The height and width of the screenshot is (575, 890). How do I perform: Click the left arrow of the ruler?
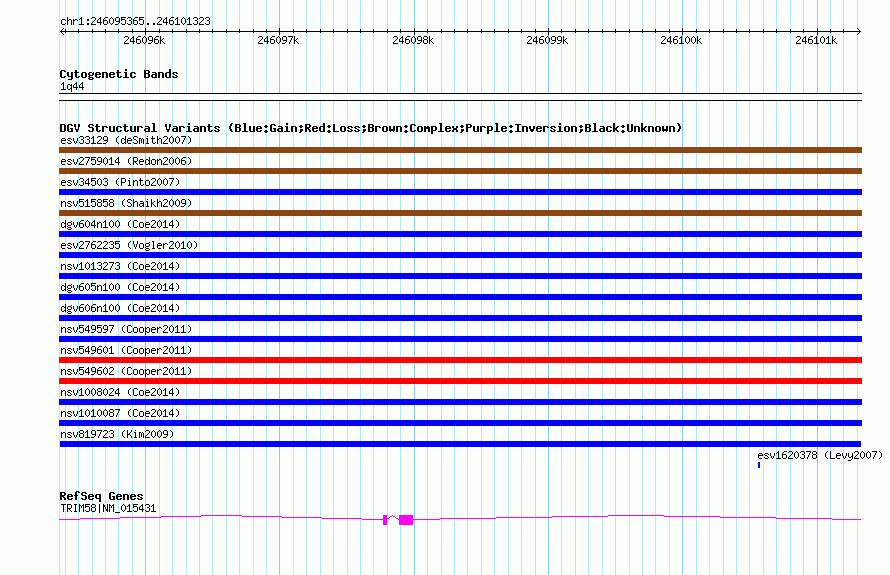[62, 31]
